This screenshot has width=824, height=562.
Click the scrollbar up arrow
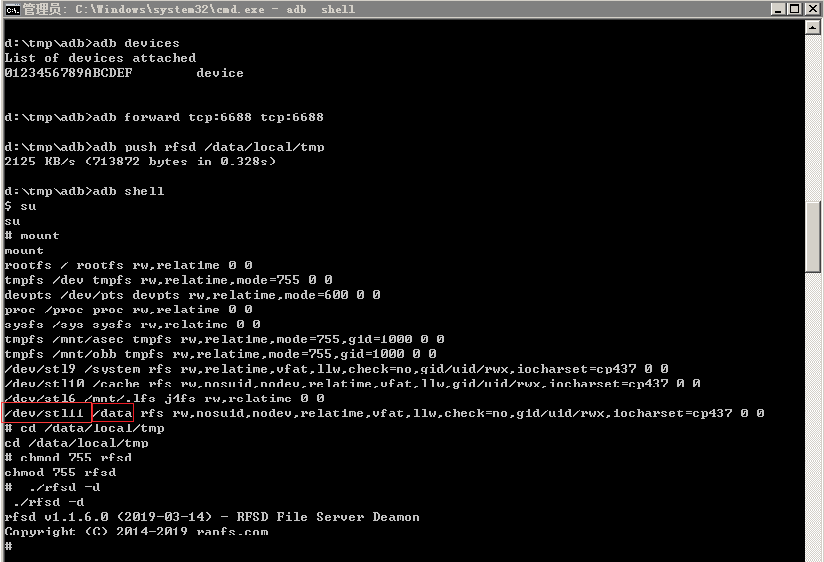pos(813,28)
